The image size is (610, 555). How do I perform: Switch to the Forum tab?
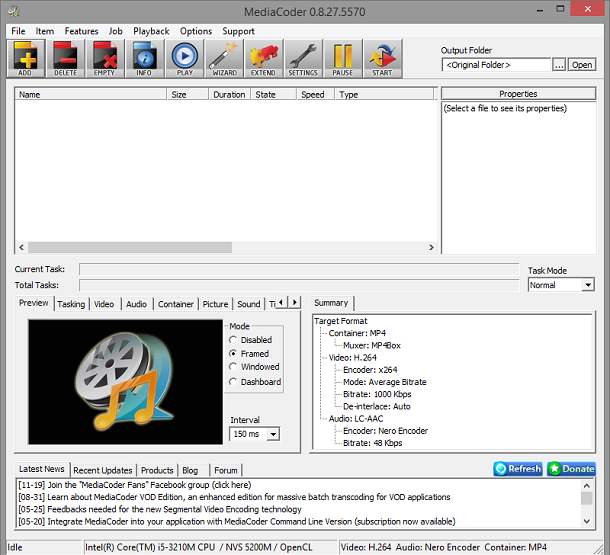[x=226, y=471]
